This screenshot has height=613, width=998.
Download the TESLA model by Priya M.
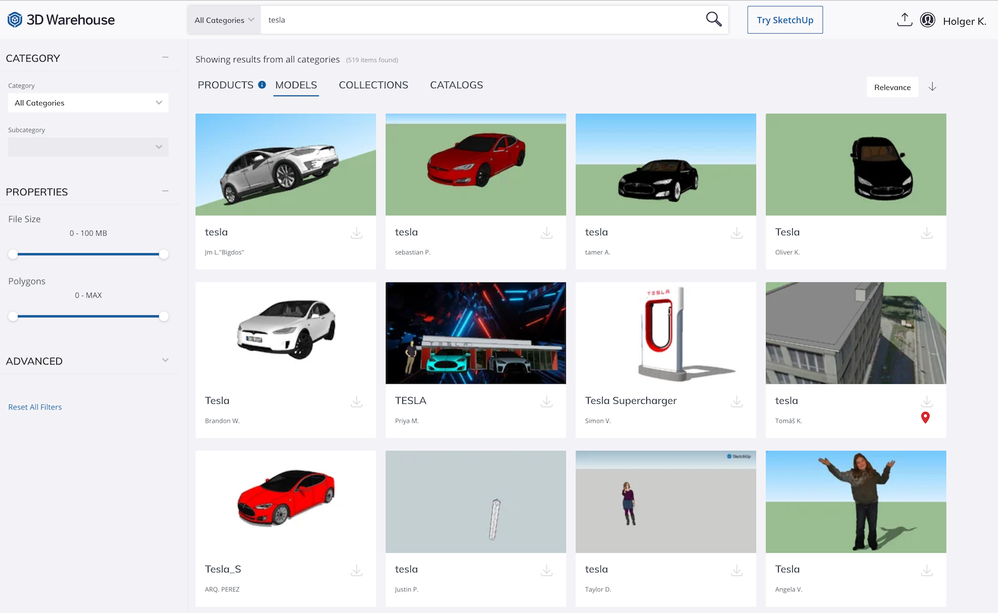[547, 402]
